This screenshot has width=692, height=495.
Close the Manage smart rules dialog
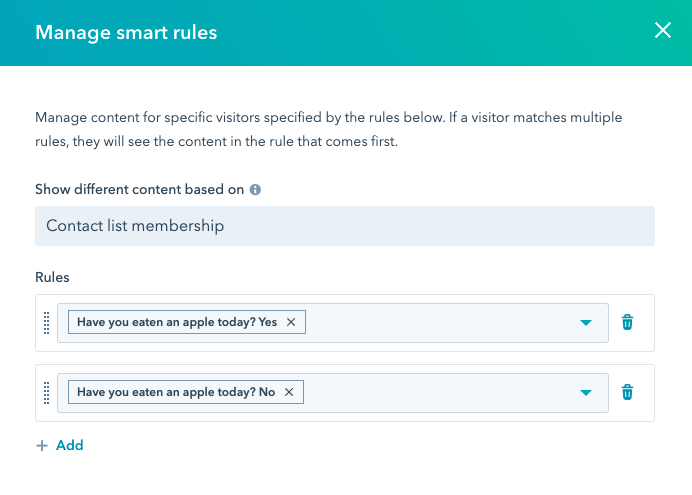click(x=662, y=30)
